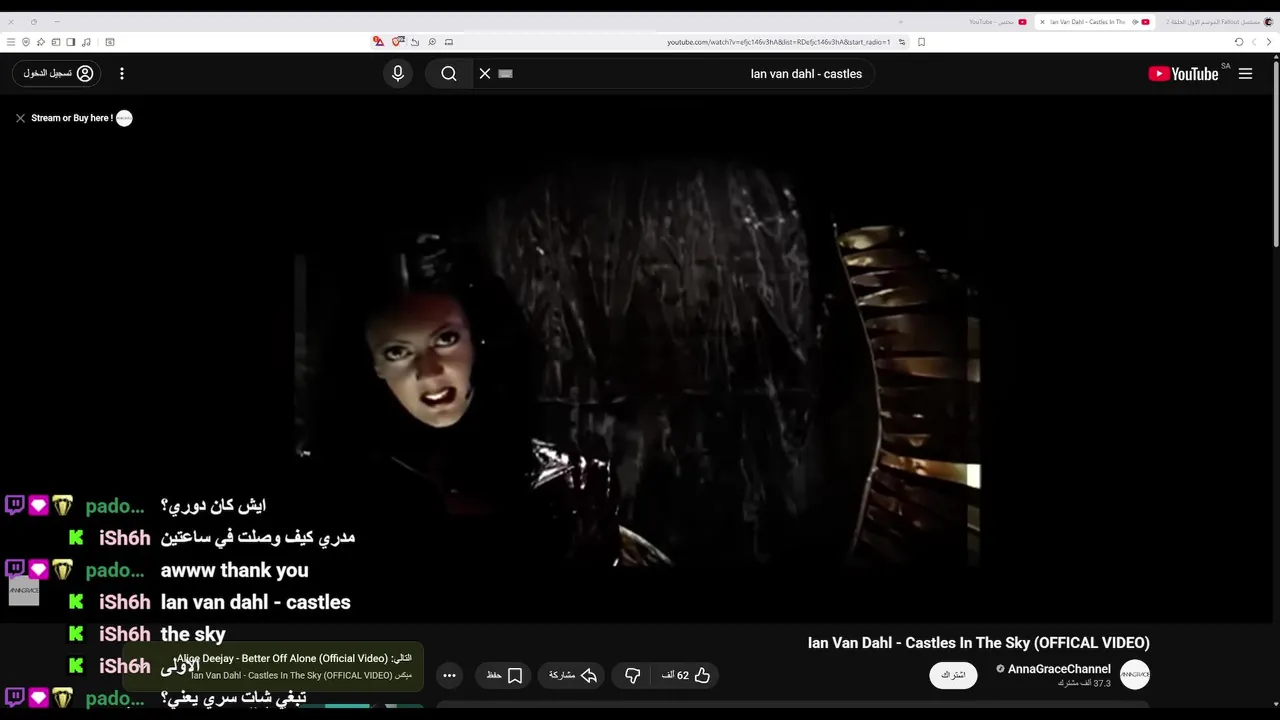Click the next-up 'Alice Deejay - Better Off Alone' popup

[x=274, y=667]
